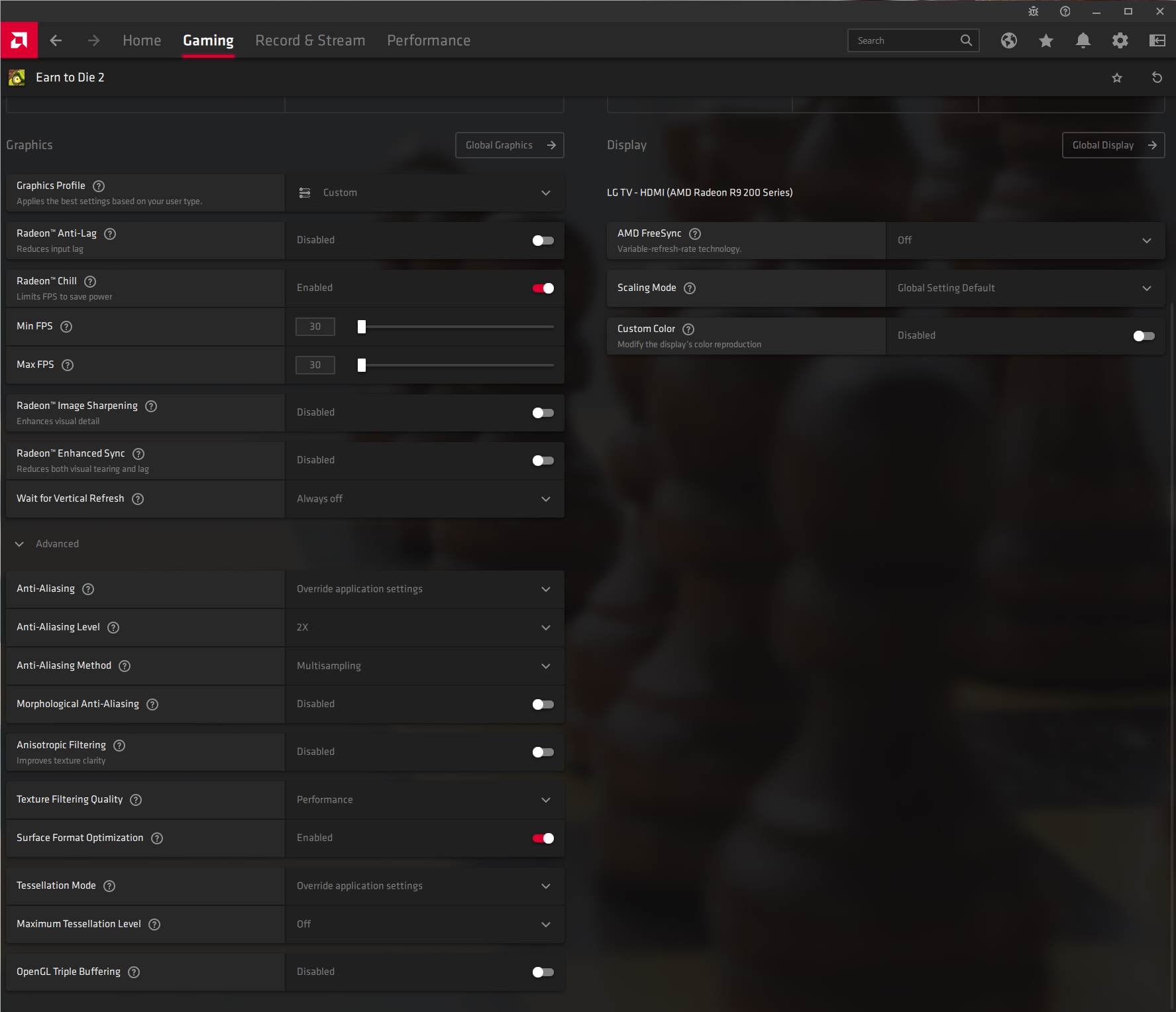Open the Anti-Aliasing Level dropdown
This screenshot has height=1012, width=1176.
tap(425, 628)
